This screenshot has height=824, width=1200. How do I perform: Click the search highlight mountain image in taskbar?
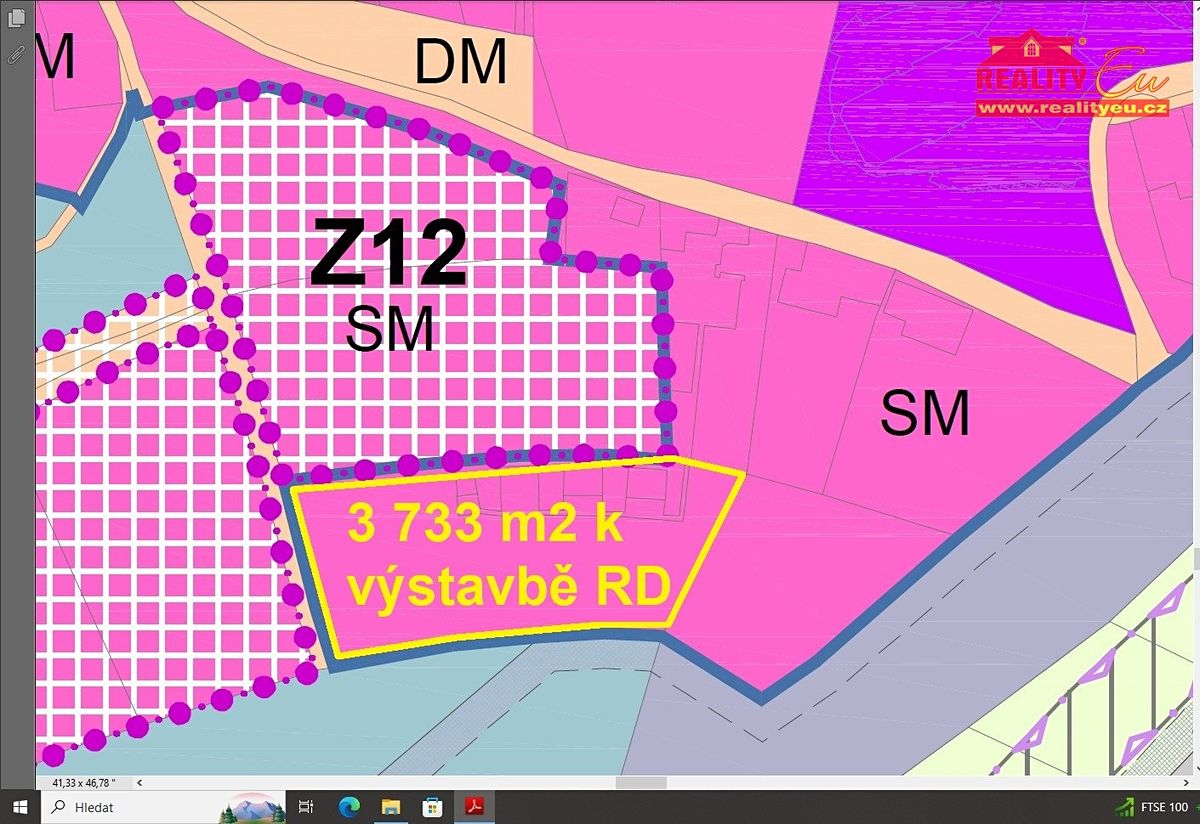pos(251,807)
